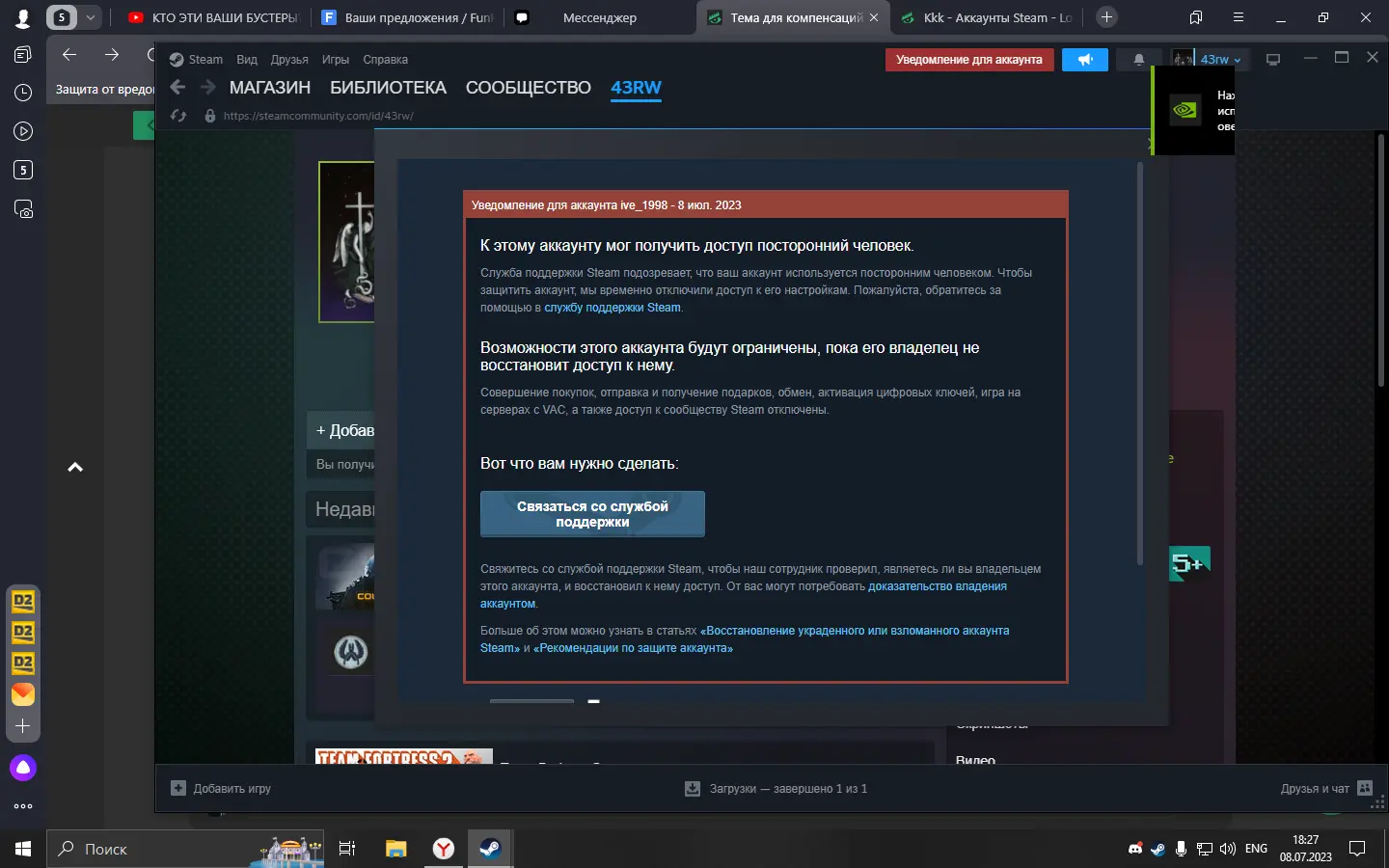The height and width of the screenshot is (868, 1389).
Task: Open the Справка menu
Action: [x=385, y=60]
